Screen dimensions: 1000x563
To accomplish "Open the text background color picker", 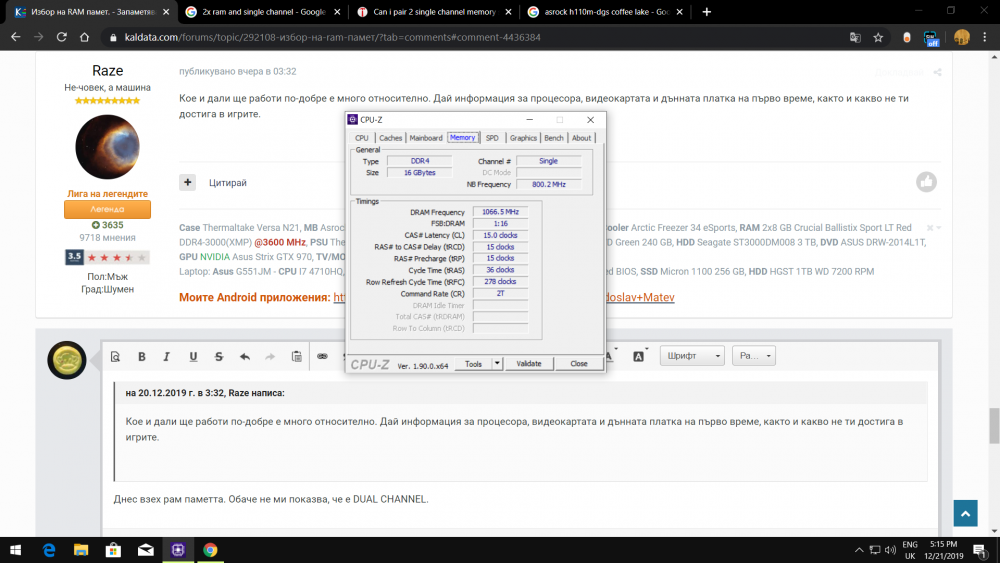I will click(x=639, y=356).
